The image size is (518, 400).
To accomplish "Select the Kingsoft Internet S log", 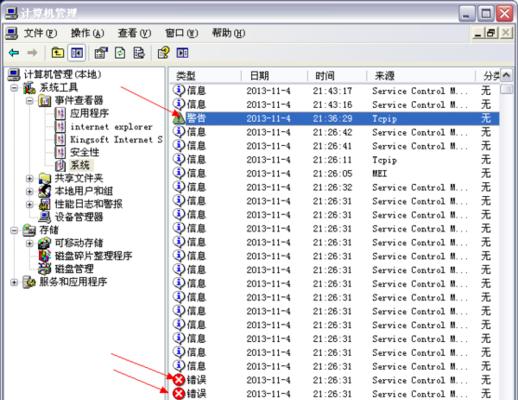I will tap(116, 139).
